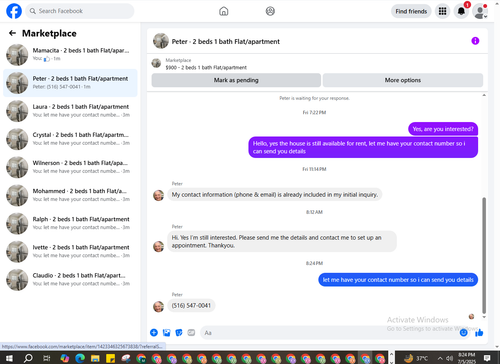This screenshot has height=364, width=500.
Task: Open the Windows notification center icon
Action: coord(487,358)
